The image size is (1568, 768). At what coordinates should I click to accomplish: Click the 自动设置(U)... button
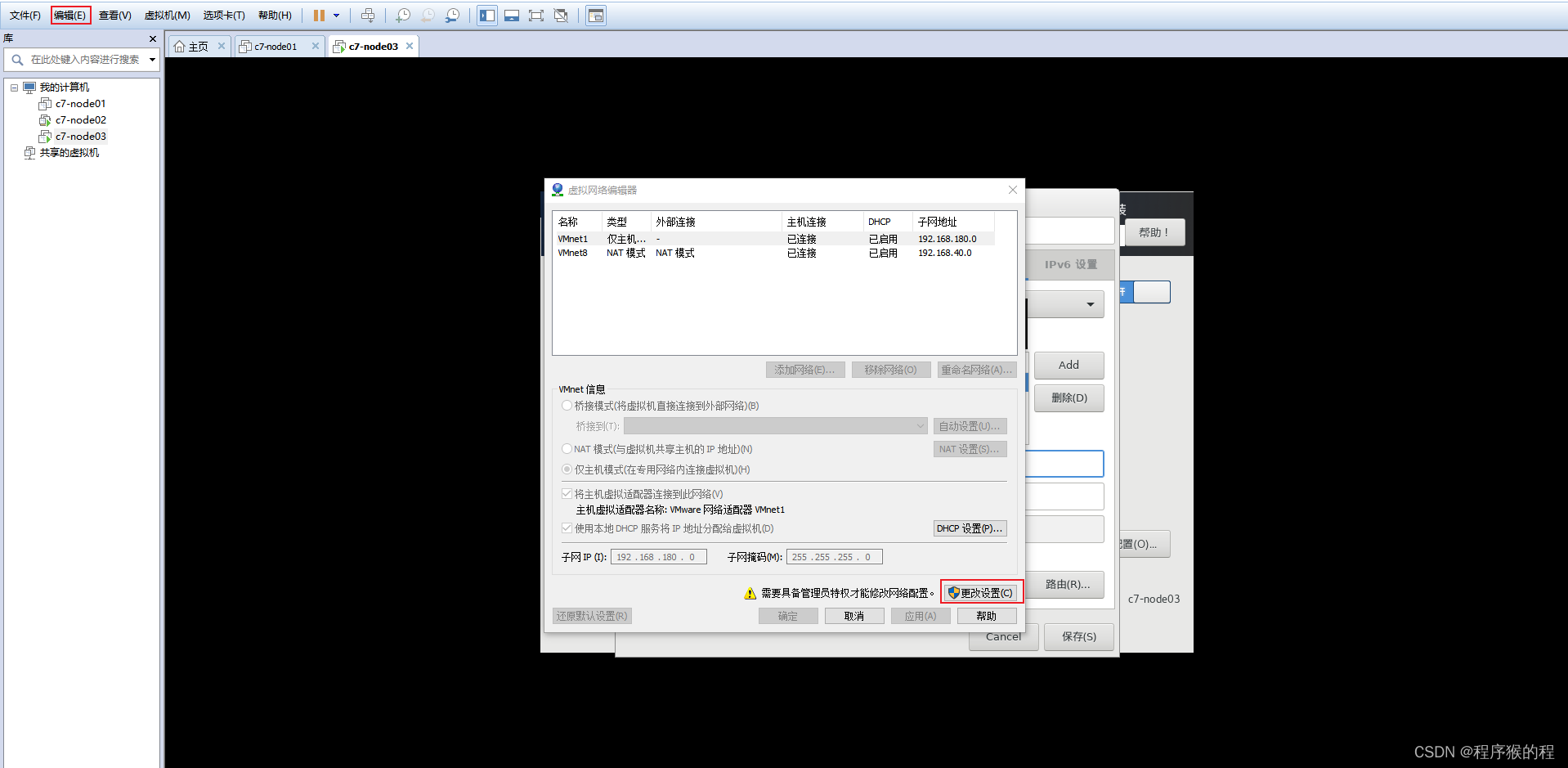coord(970,426)
